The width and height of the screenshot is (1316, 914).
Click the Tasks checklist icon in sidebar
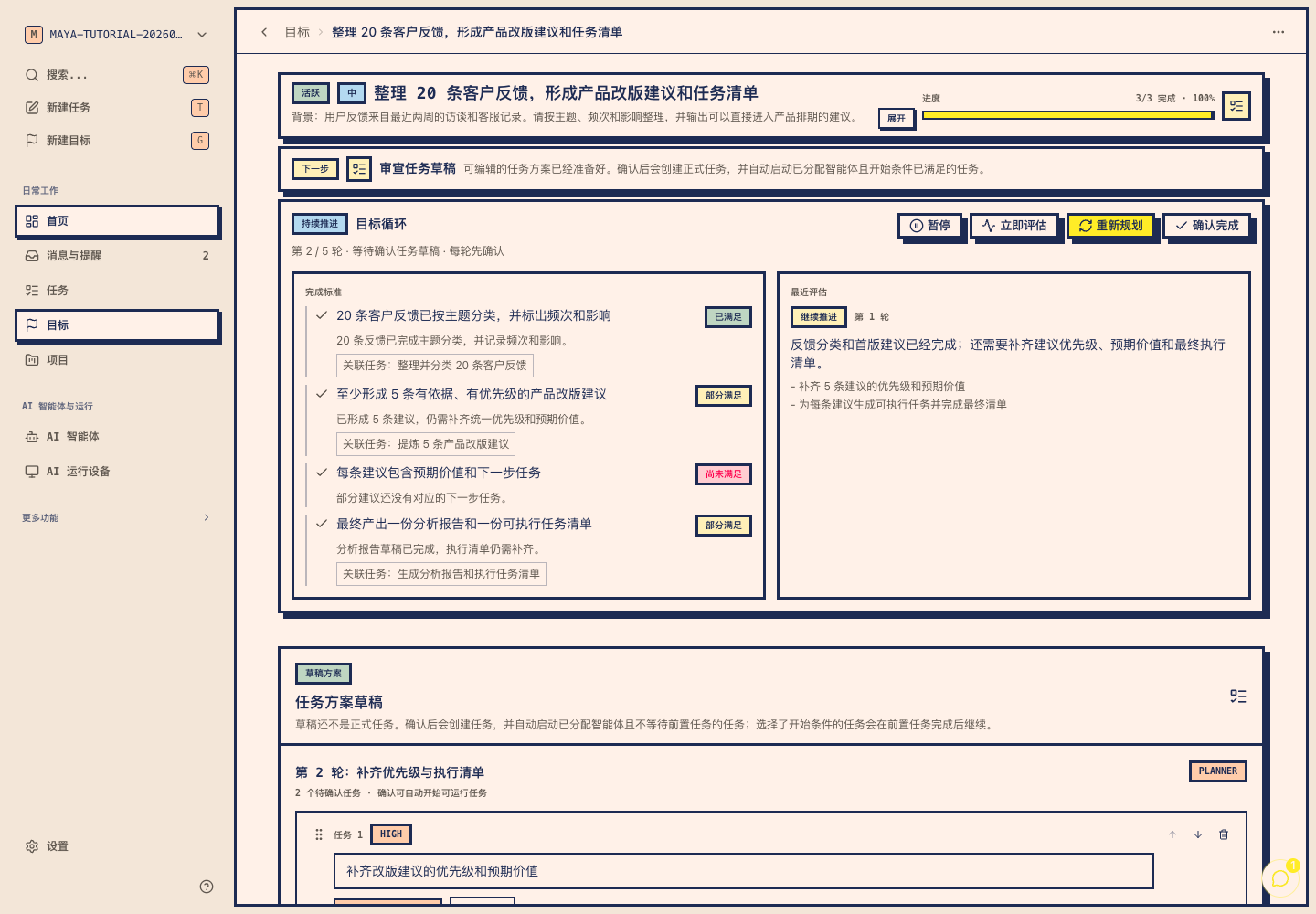point(32,291)
